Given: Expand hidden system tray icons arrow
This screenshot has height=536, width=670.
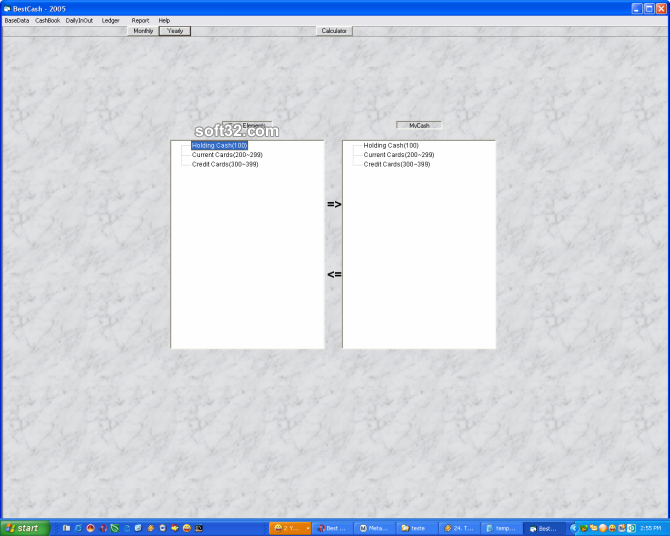Looking at the screenshot, I should tap(574, 528).
